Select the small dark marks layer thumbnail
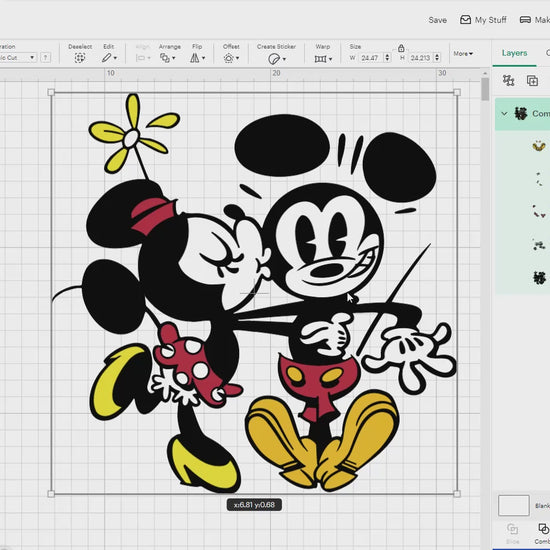550x550 pixels. (539, 179)
